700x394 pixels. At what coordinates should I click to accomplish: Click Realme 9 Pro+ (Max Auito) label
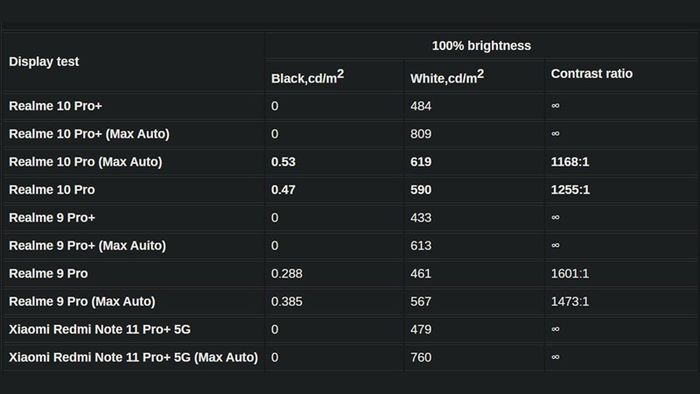tap(88, 245)
